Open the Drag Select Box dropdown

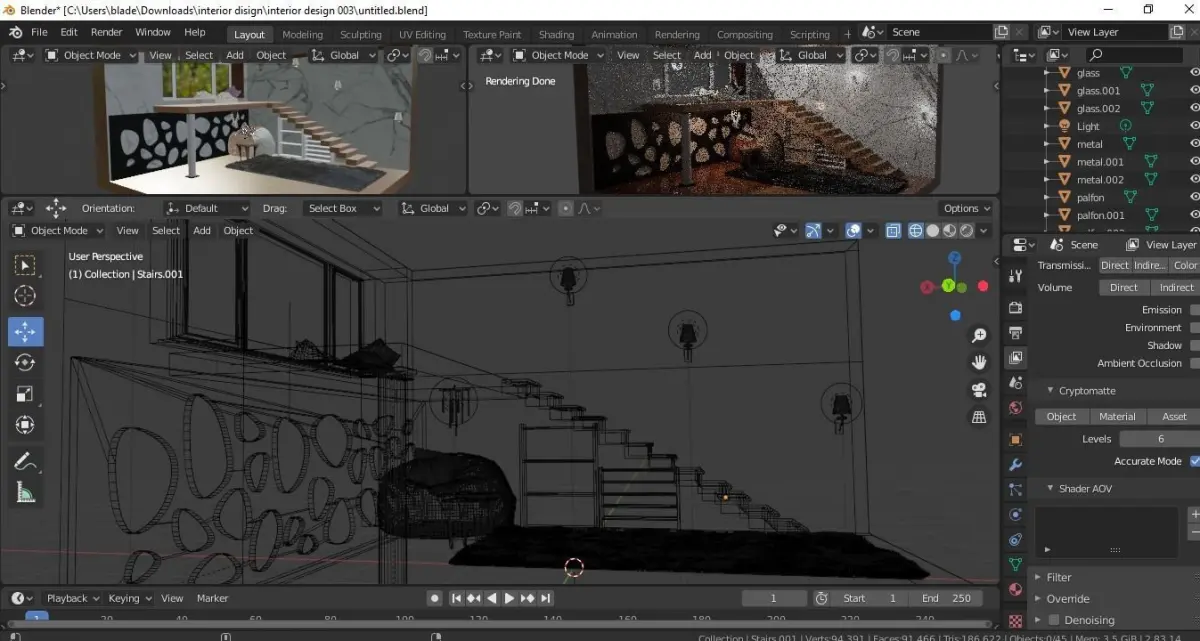coord(342,208)
